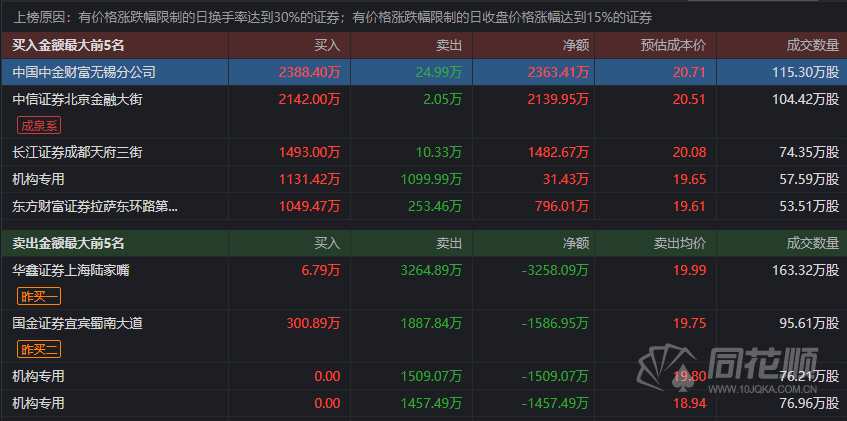Image resolution: width=847 pixels, height=421 pixels.
Task: Click the 净额 header in buy table
Action: coord(576,45)
